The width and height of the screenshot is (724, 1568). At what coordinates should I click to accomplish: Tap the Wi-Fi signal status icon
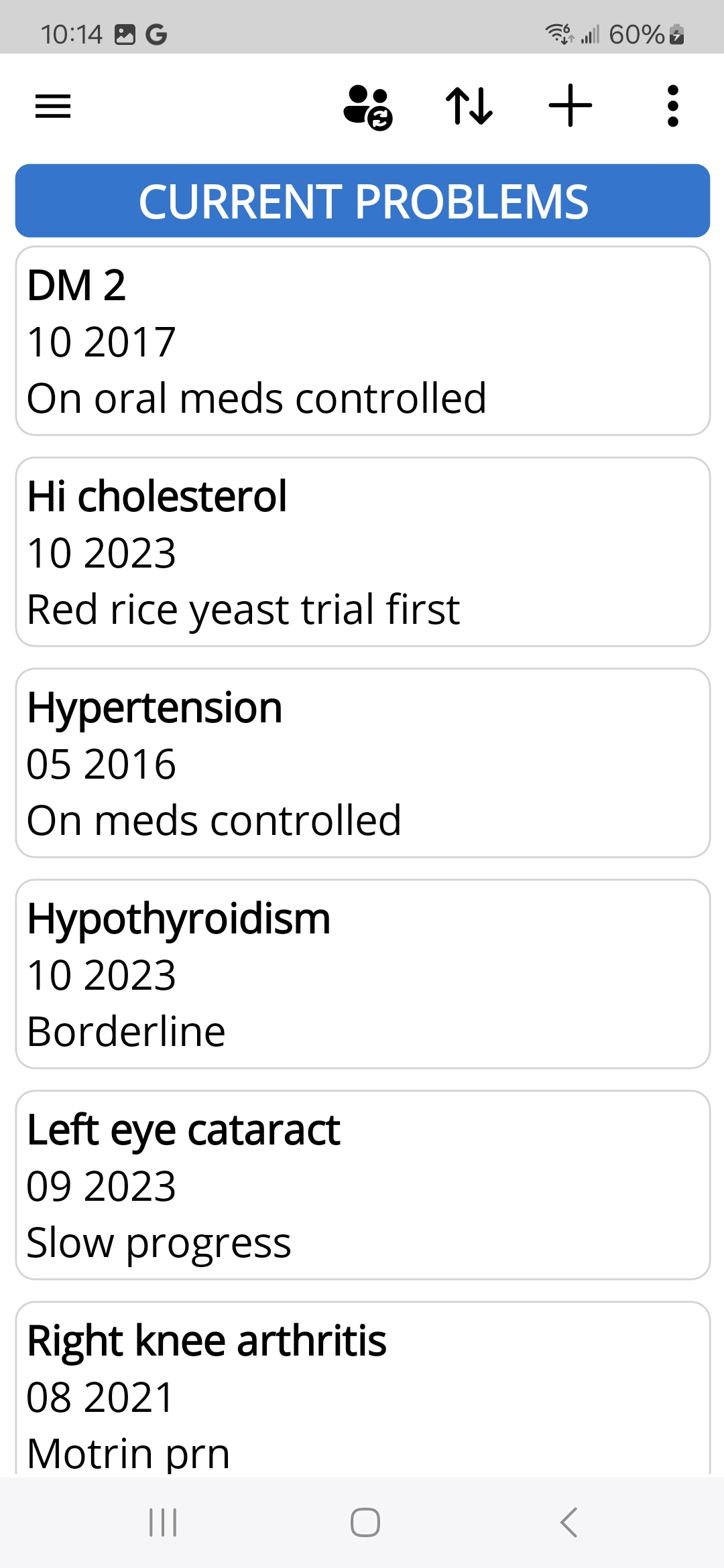click(558, 33)
